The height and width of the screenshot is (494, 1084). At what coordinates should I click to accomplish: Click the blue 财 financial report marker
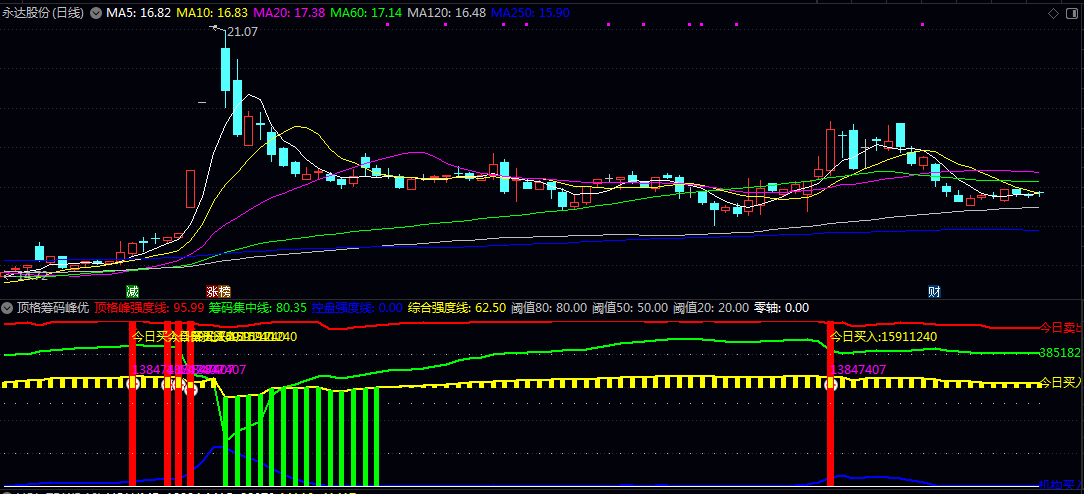pyautogui.click(x=934, y=291)
